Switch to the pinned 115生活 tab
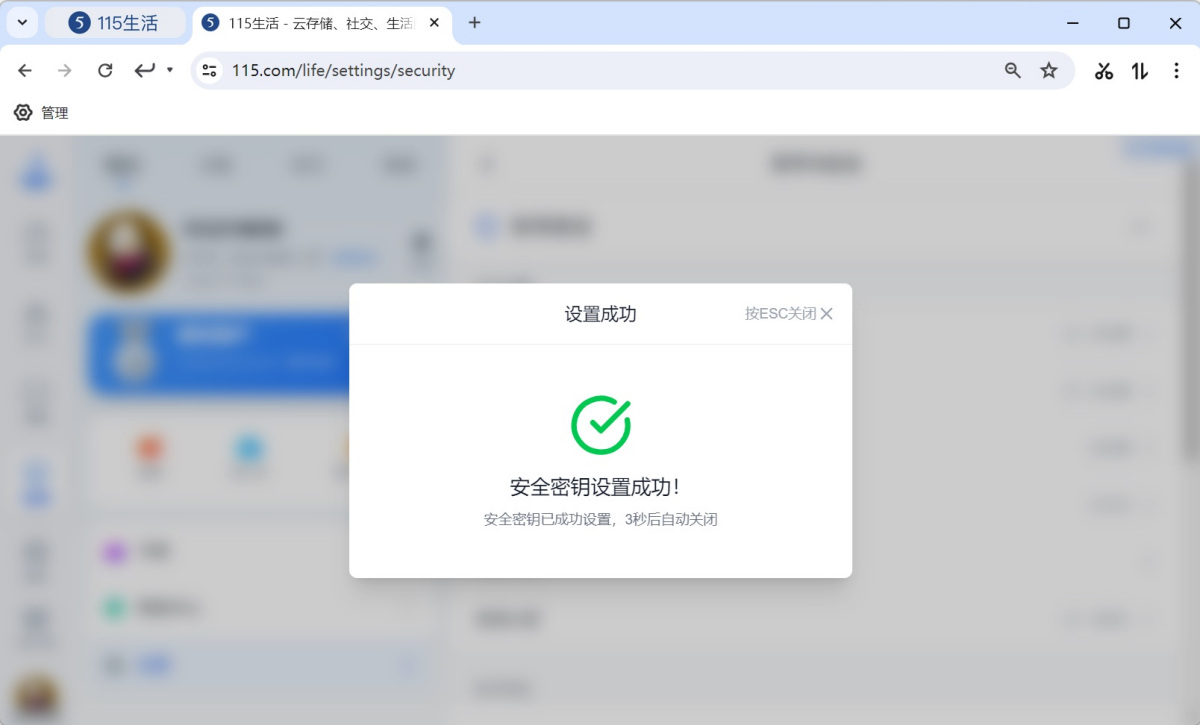Screen dimensions: 1200x725 115,23
